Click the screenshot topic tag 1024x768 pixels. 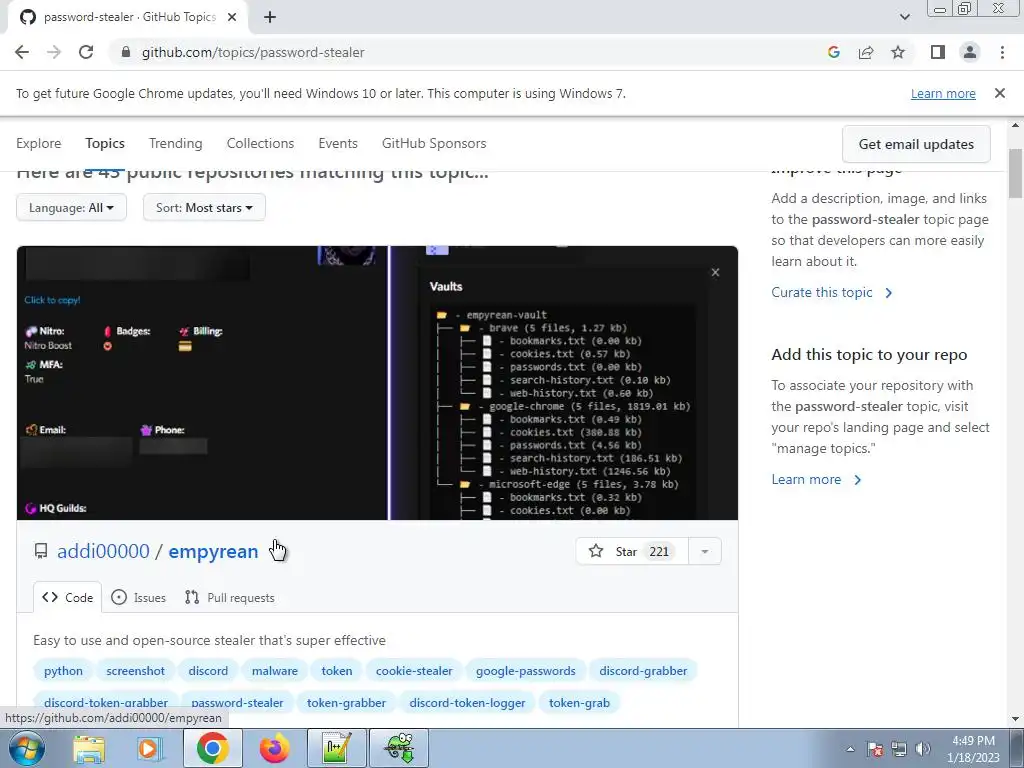pyautogui.click(x=135, y=671)
